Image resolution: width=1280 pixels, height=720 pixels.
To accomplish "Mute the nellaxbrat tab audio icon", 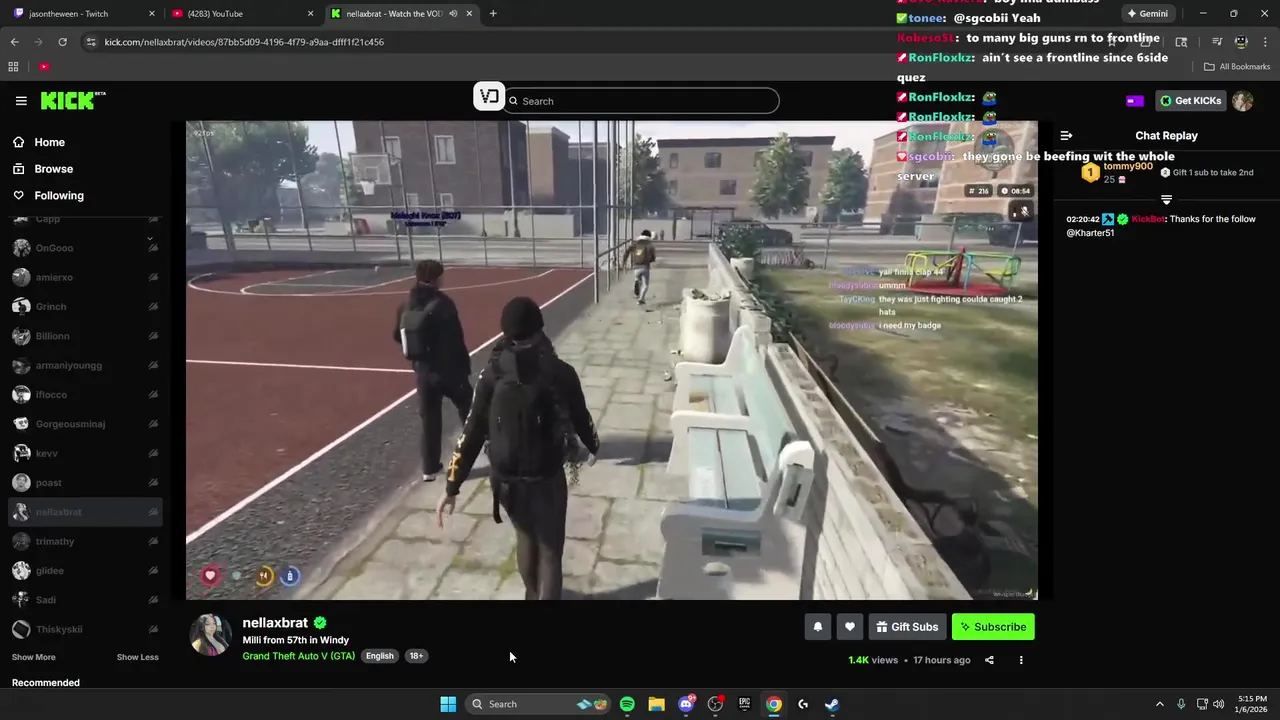I will click(453, 14).
